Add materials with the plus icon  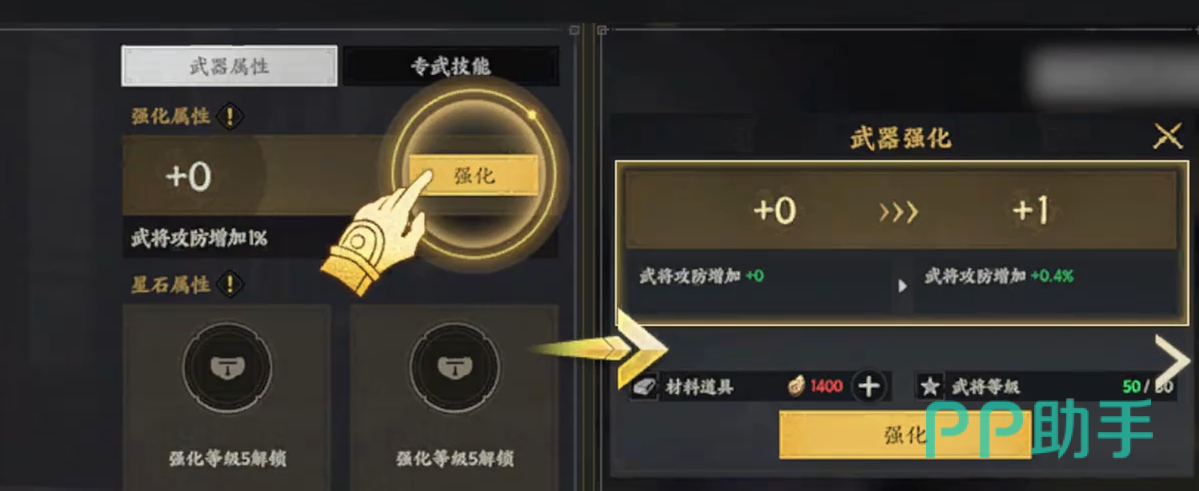[x=868, y=386]
